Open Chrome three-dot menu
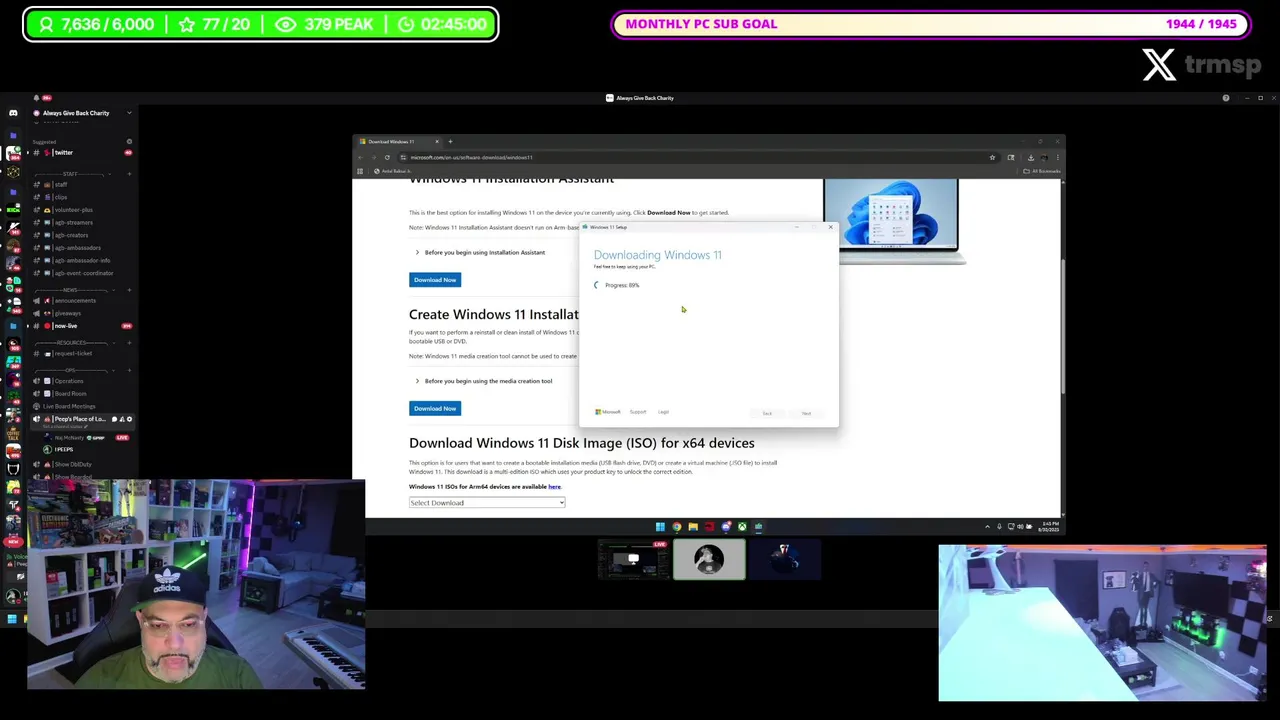The height and width of the screenshot is (720, 1280). [x=1058, y=157]
